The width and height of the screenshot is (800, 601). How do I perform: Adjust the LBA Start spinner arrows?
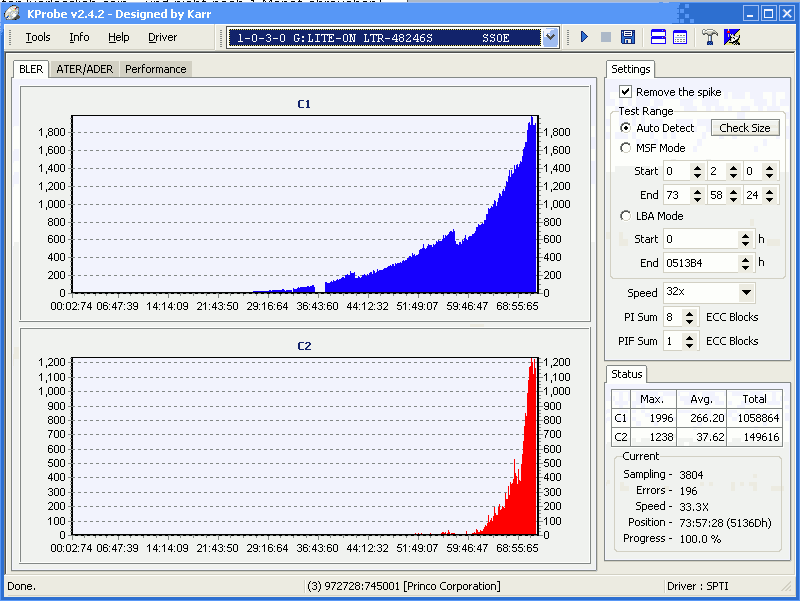pos(745,239)
